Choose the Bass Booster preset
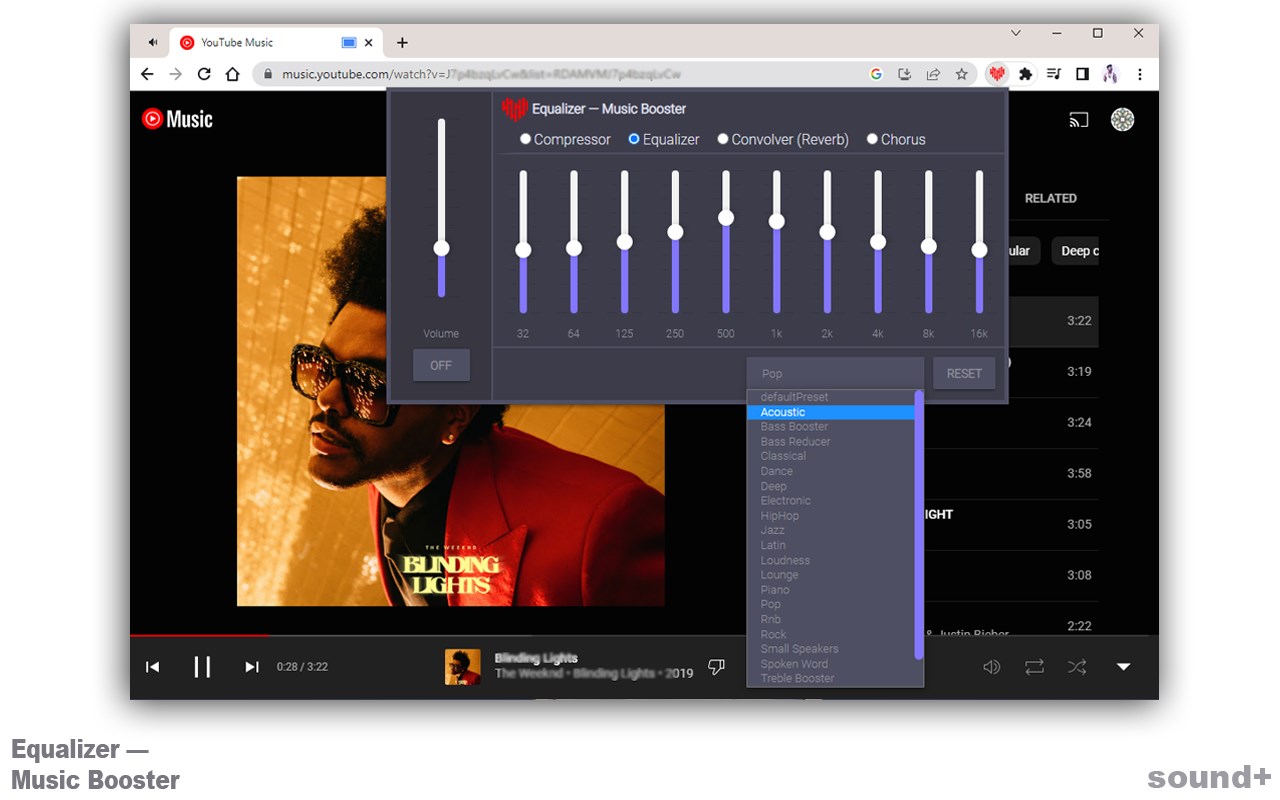Screen dimensions: 1280x800 click(x=831, y=427)
